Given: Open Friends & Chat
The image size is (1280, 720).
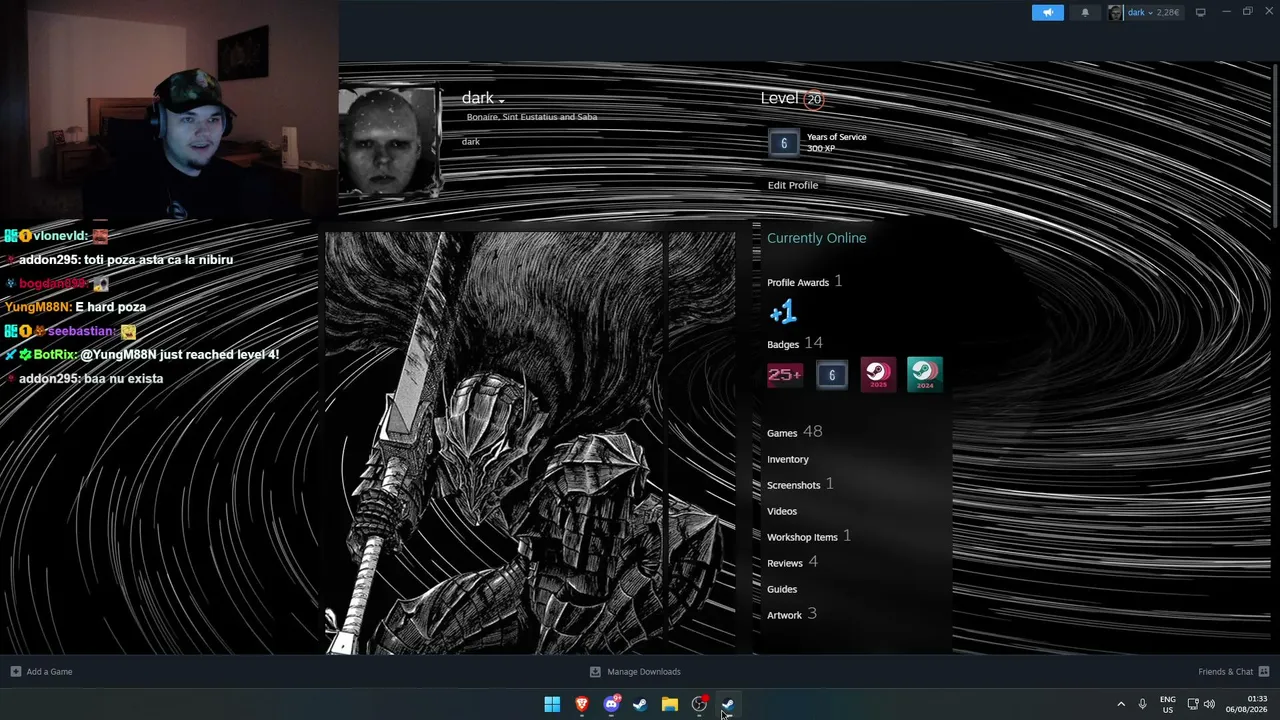Looking at the screenshot, I should [x=1233, y=672].
